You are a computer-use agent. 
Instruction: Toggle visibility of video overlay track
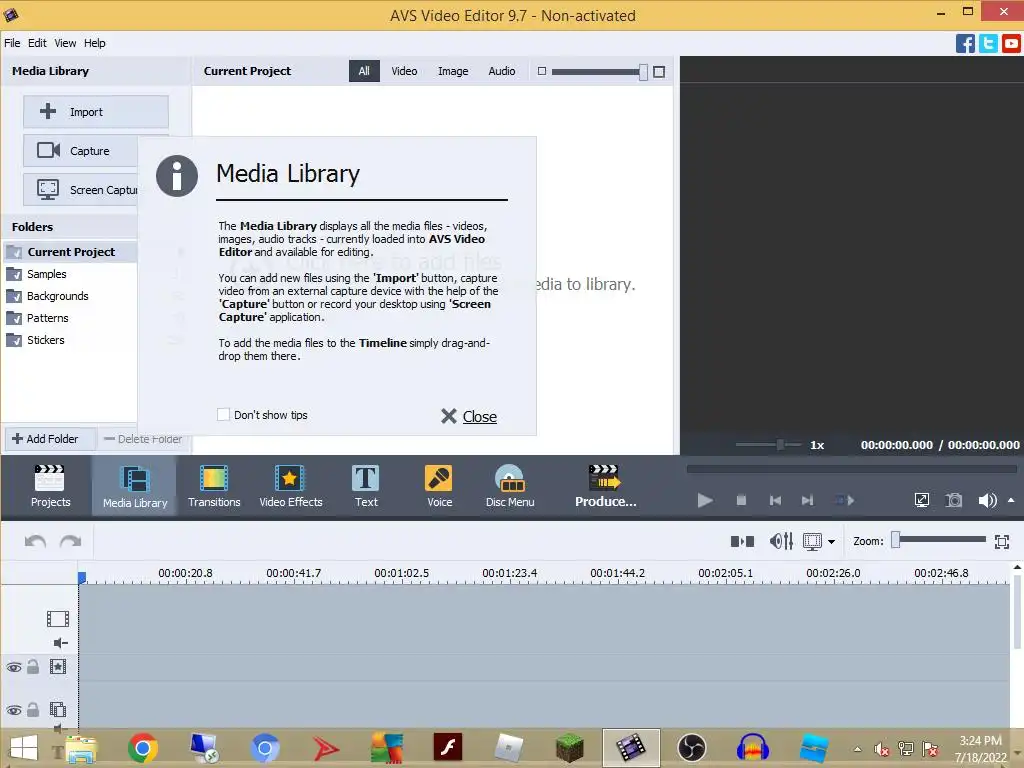click(x=14, y=710)
